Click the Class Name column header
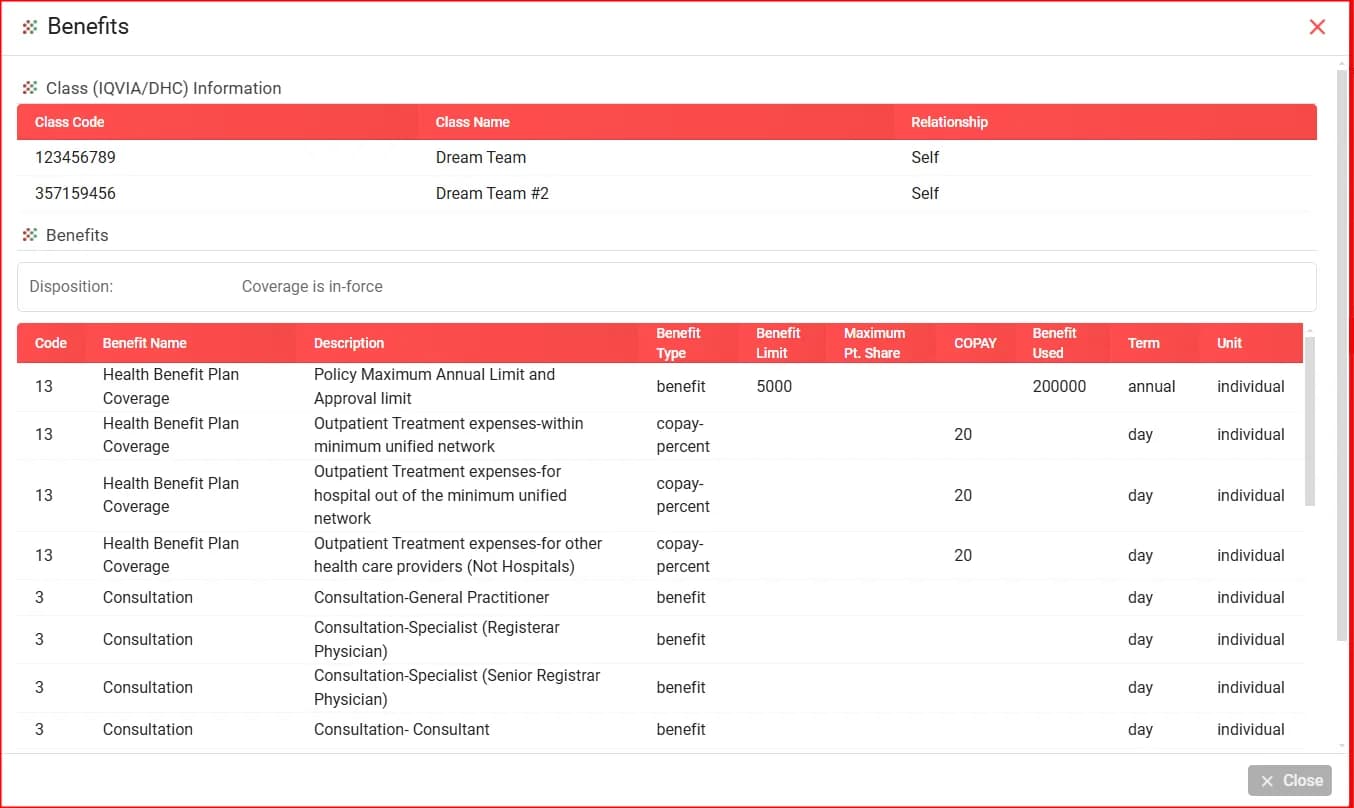Image resolution: width=1354 pixels, height=808 pixels. click(472, 122)
